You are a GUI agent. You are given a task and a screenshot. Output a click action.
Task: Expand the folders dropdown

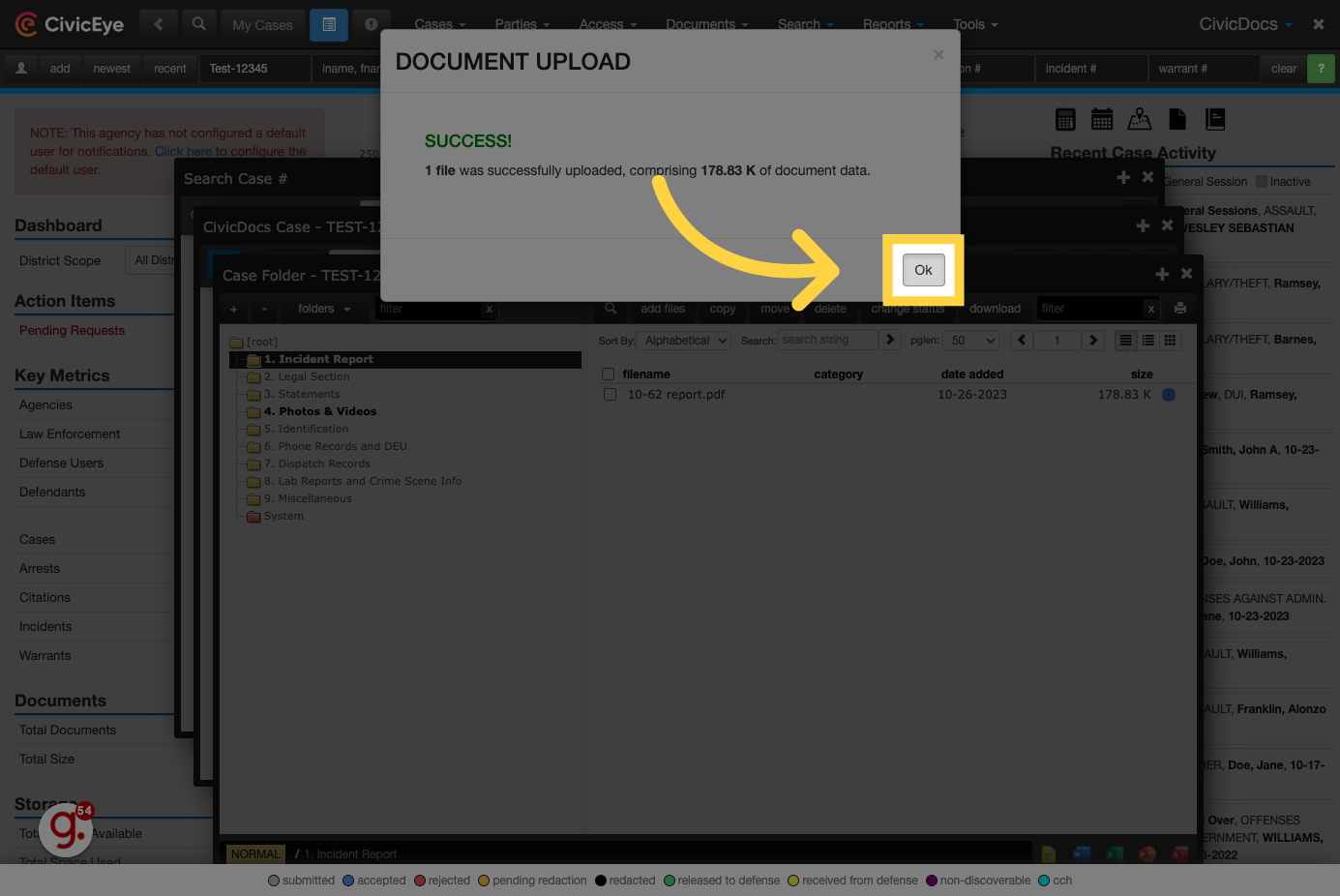coord(324,309)
